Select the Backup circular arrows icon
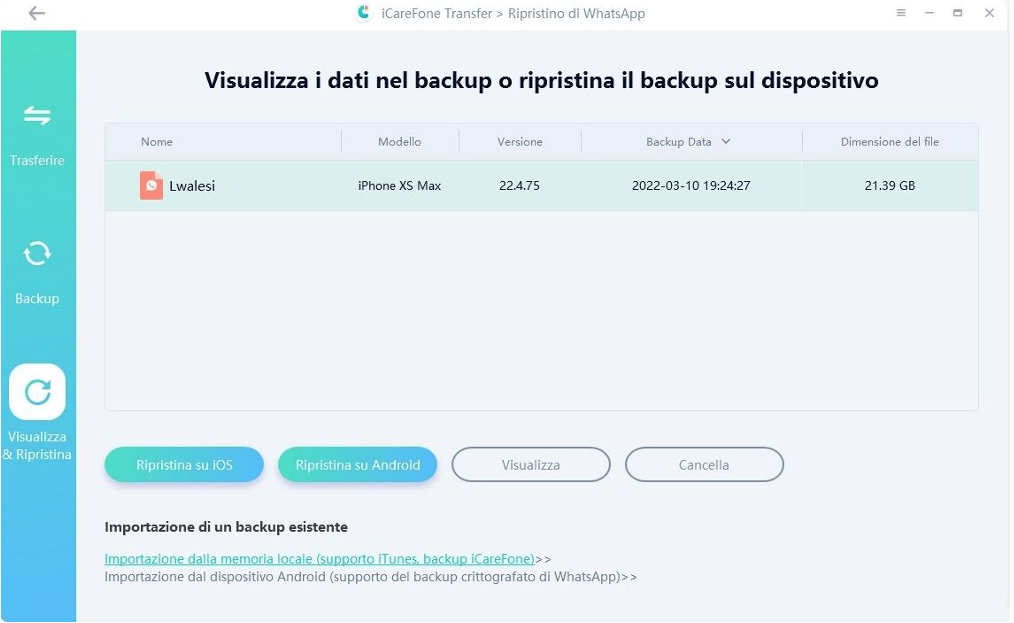Viewport: 1014px width, 623px height. tap(37, 254)
